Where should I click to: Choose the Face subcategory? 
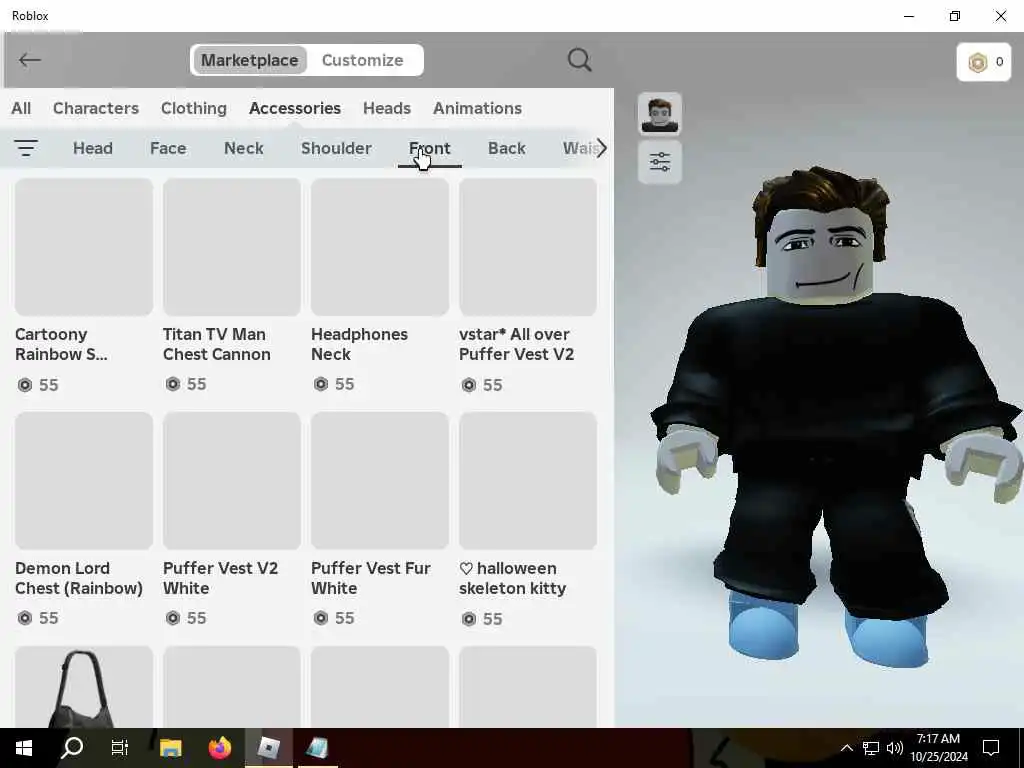pos(168,148)
